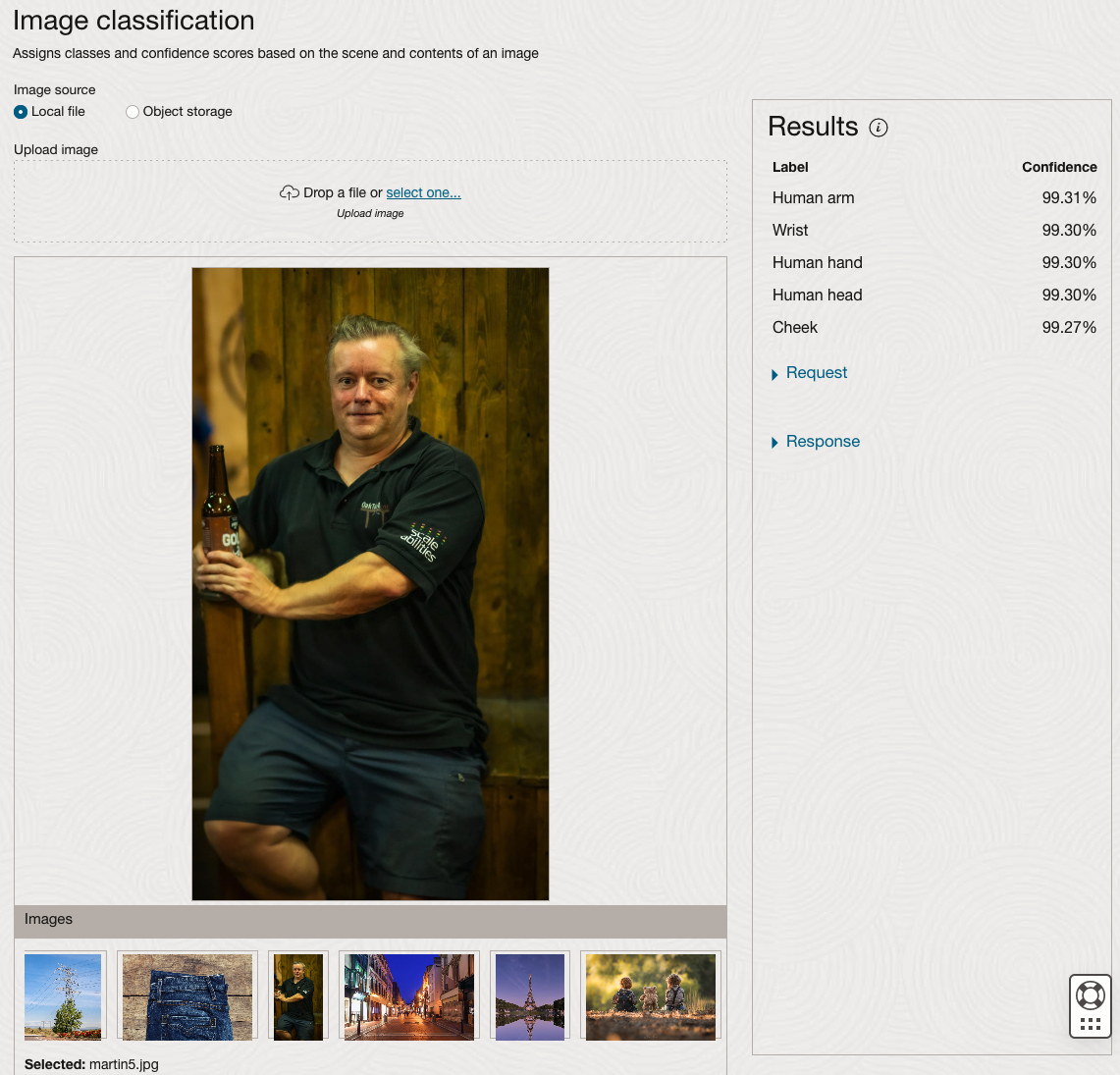The image size is (1120, 1075).
Task: Select the power line tower thumbnail
Action: click(63, 996)
